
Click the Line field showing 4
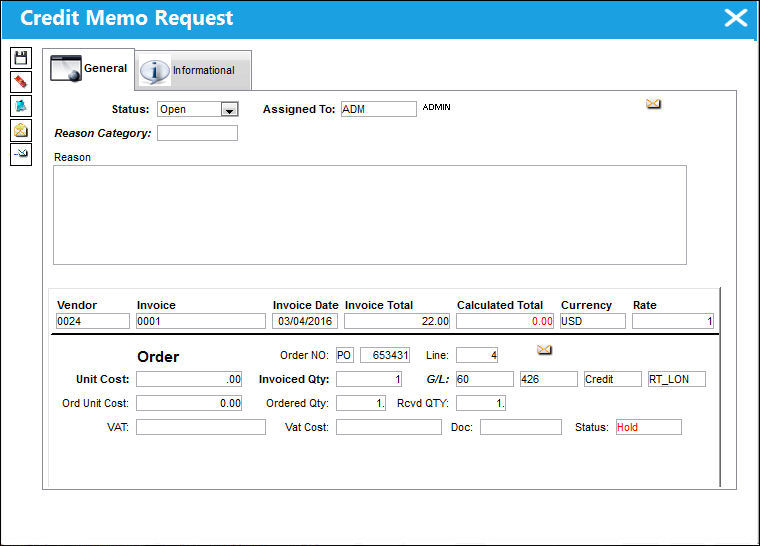pyautogui.click(x=477, y=355)
